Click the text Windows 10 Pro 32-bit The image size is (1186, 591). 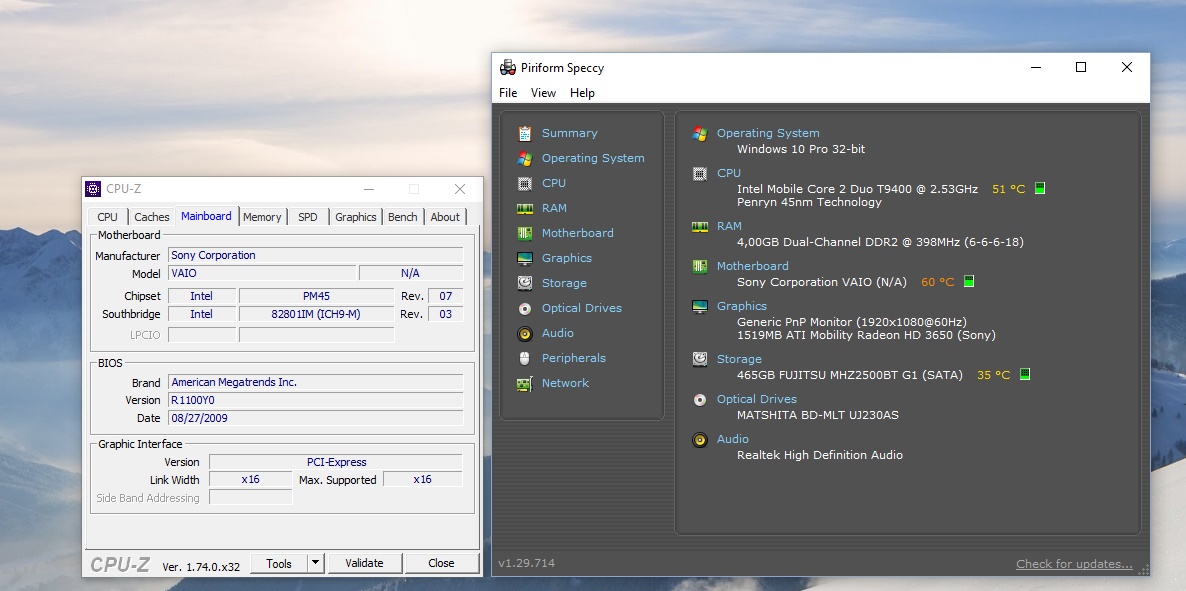[x=801, y=149]
